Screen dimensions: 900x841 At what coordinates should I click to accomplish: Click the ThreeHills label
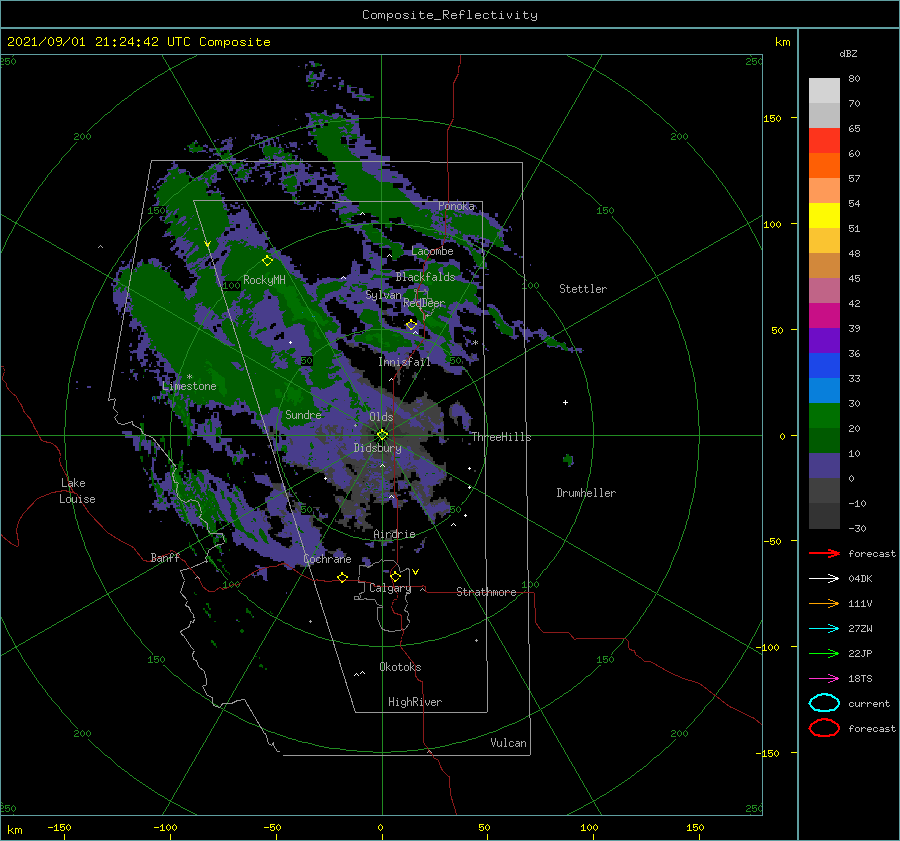[501, 437]
